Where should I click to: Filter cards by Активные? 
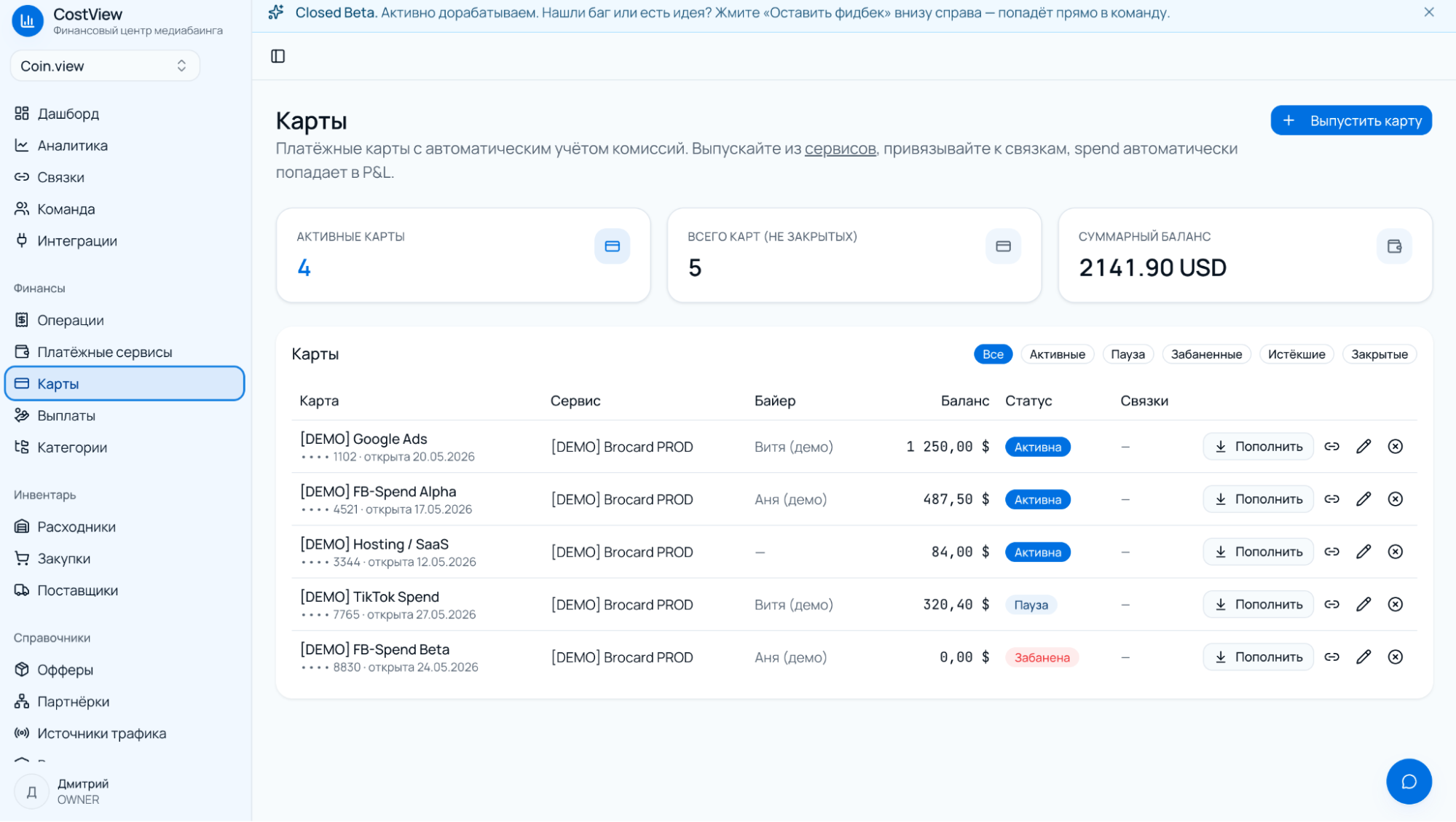tap(1057, 354)
